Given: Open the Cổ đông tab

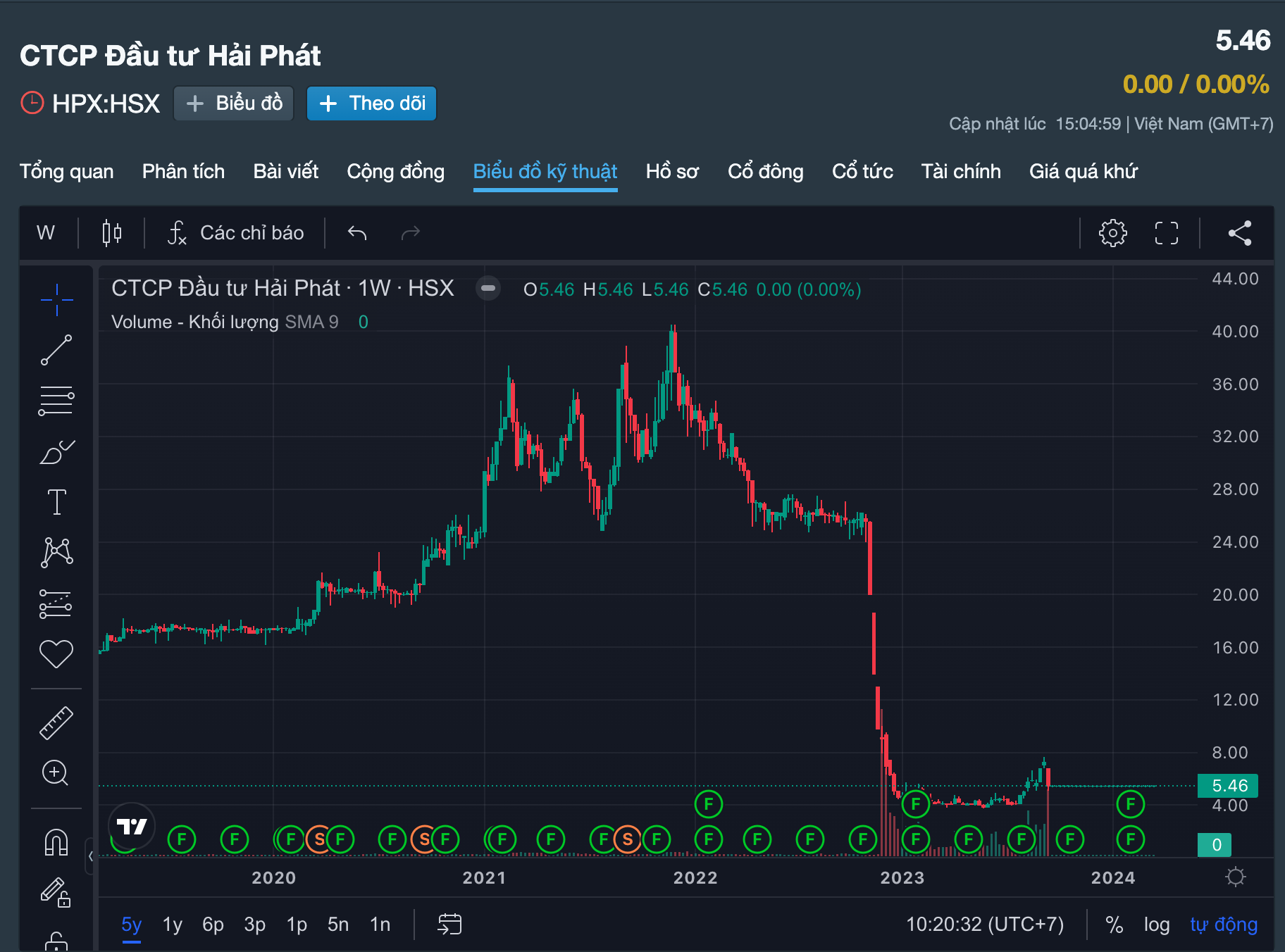Looking at the screenshot, I should [765, 171].
